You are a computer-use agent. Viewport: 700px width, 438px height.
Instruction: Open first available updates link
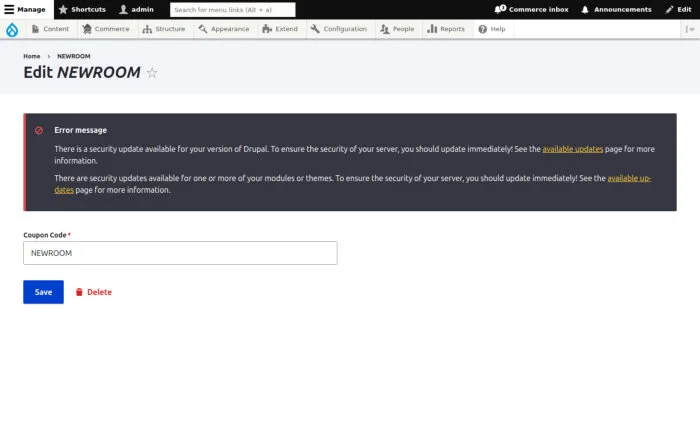tap(573, 149)
